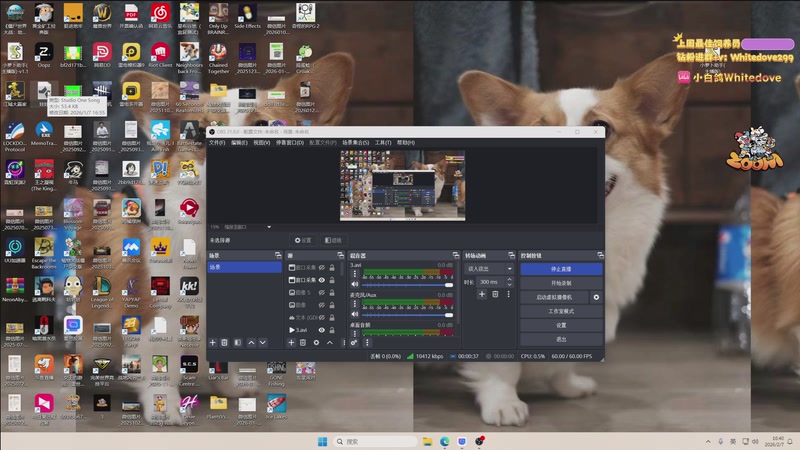Open the preview scaling dropdown
This screenshot has width=800, height=450.
269,227
